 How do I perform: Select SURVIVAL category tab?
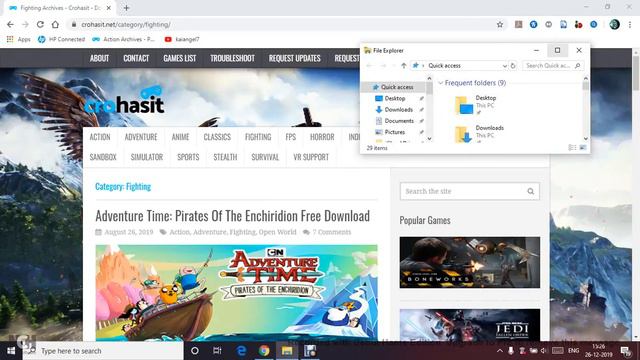tap(265, 157)
